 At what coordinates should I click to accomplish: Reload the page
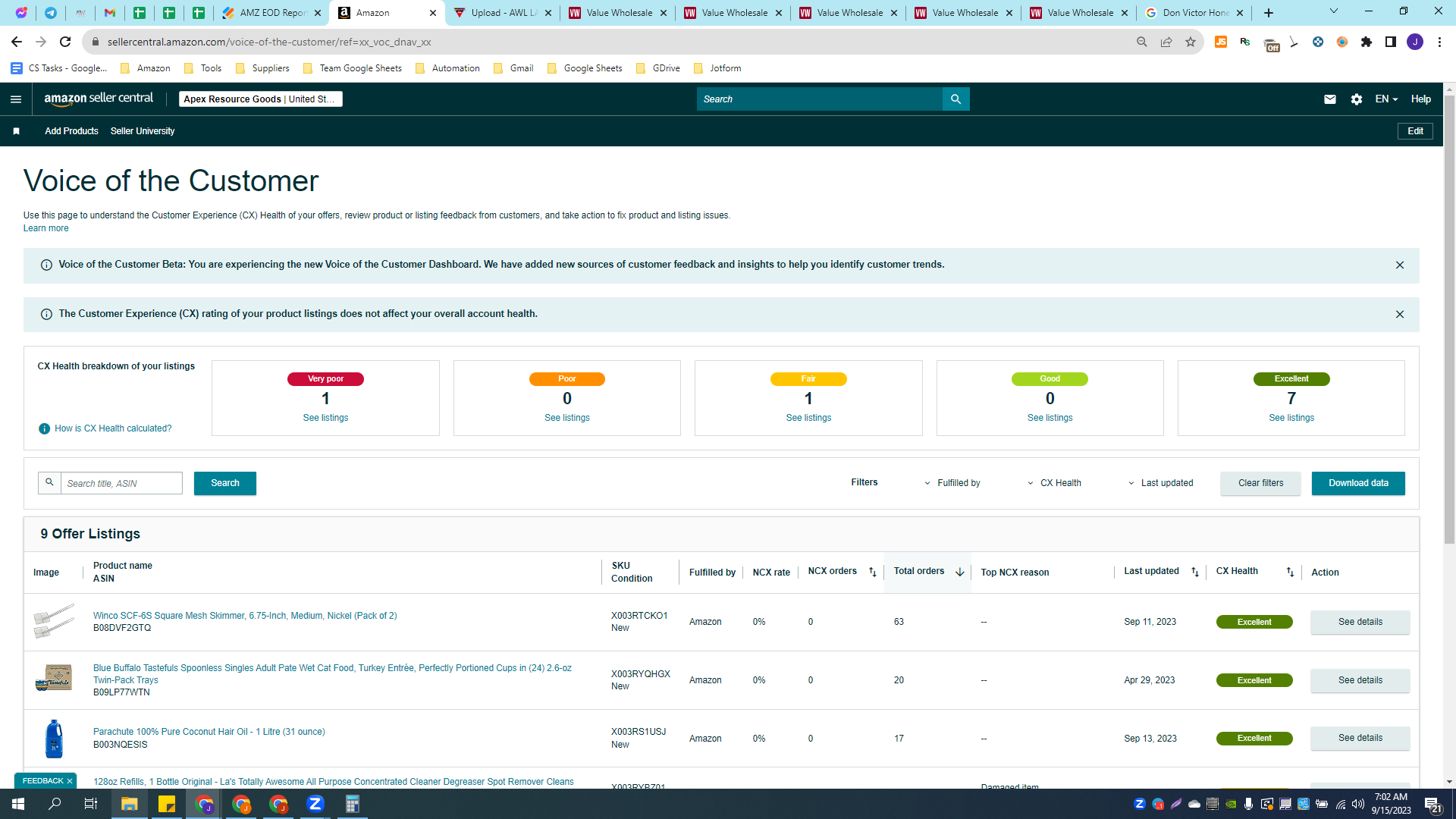click(65, 42)
